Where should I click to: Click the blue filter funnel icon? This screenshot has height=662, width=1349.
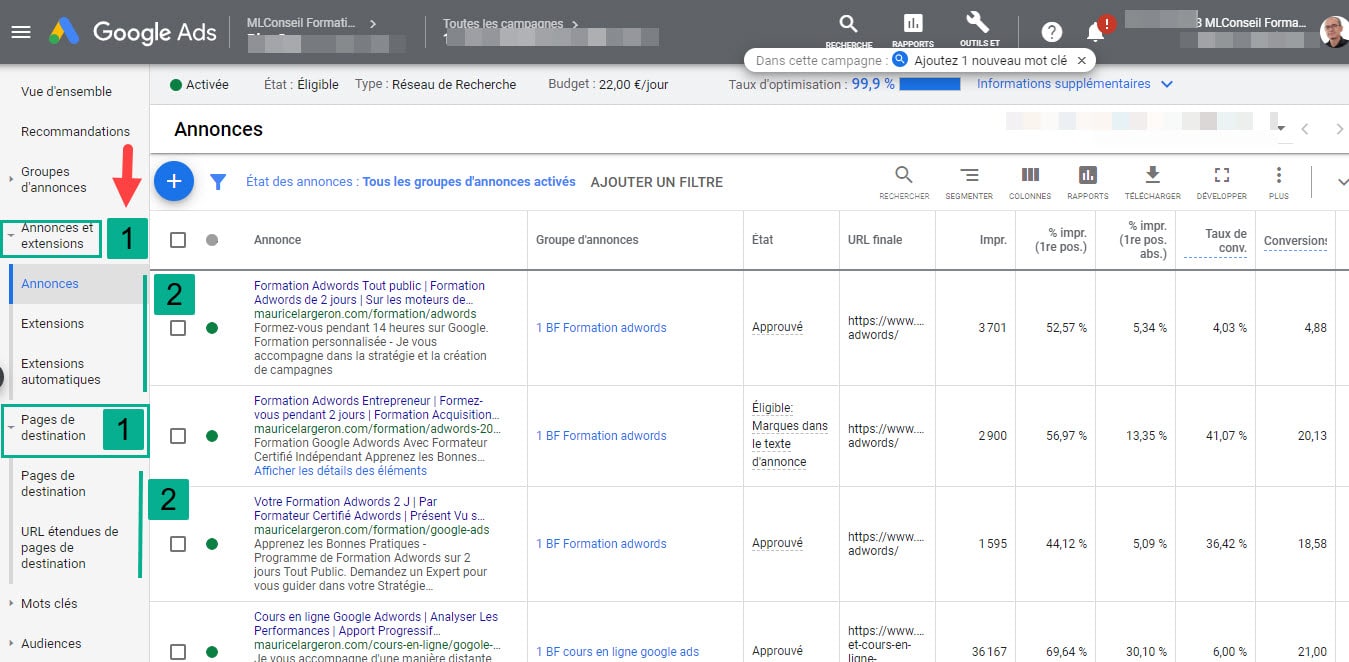(x=218, y=182)
